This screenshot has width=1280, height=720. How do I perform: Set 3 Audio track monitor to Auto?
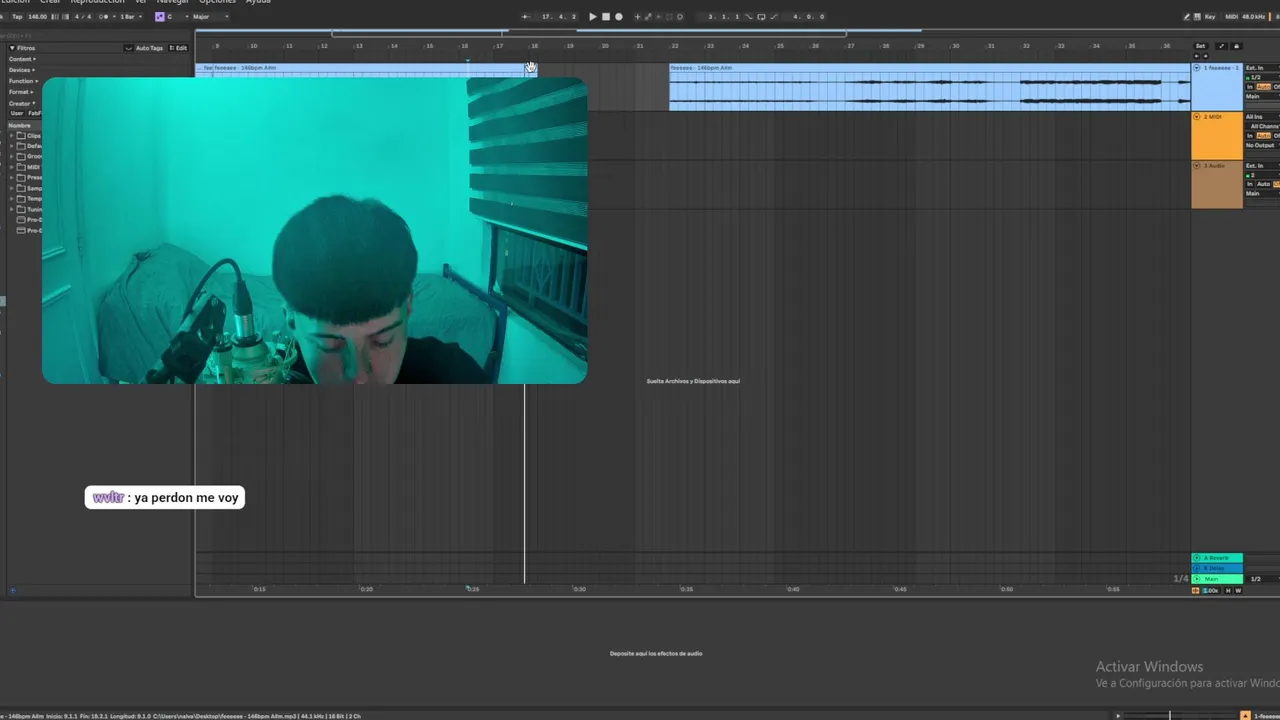pos(1263,184)
